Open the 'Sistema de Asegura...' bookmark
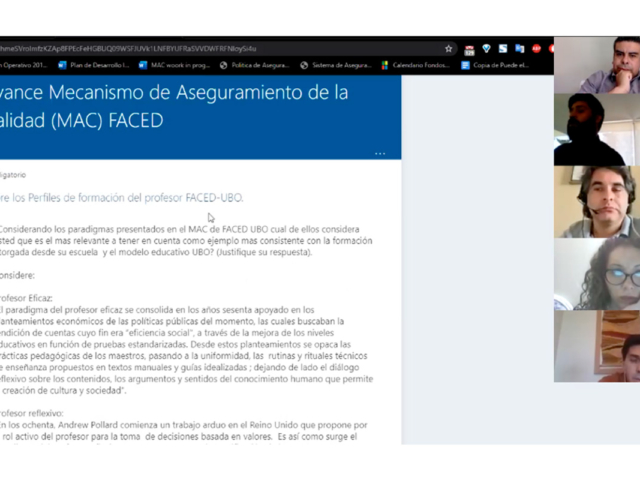The width and height of the screenshot is (640, 480). tap(336, 65)
